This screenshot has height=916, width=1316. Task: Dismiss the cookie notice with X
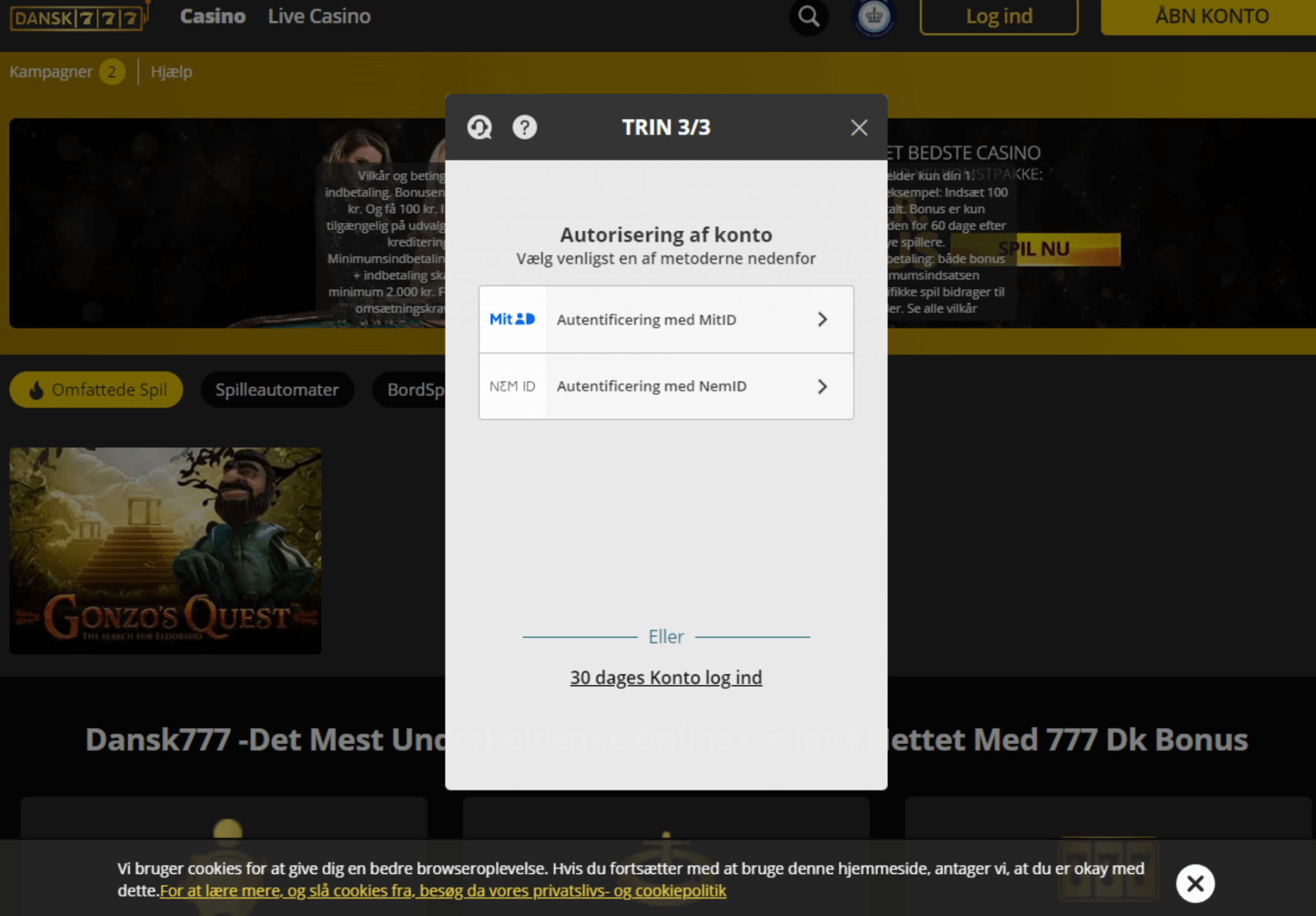pyautogui.click(x=1195, y=883)
